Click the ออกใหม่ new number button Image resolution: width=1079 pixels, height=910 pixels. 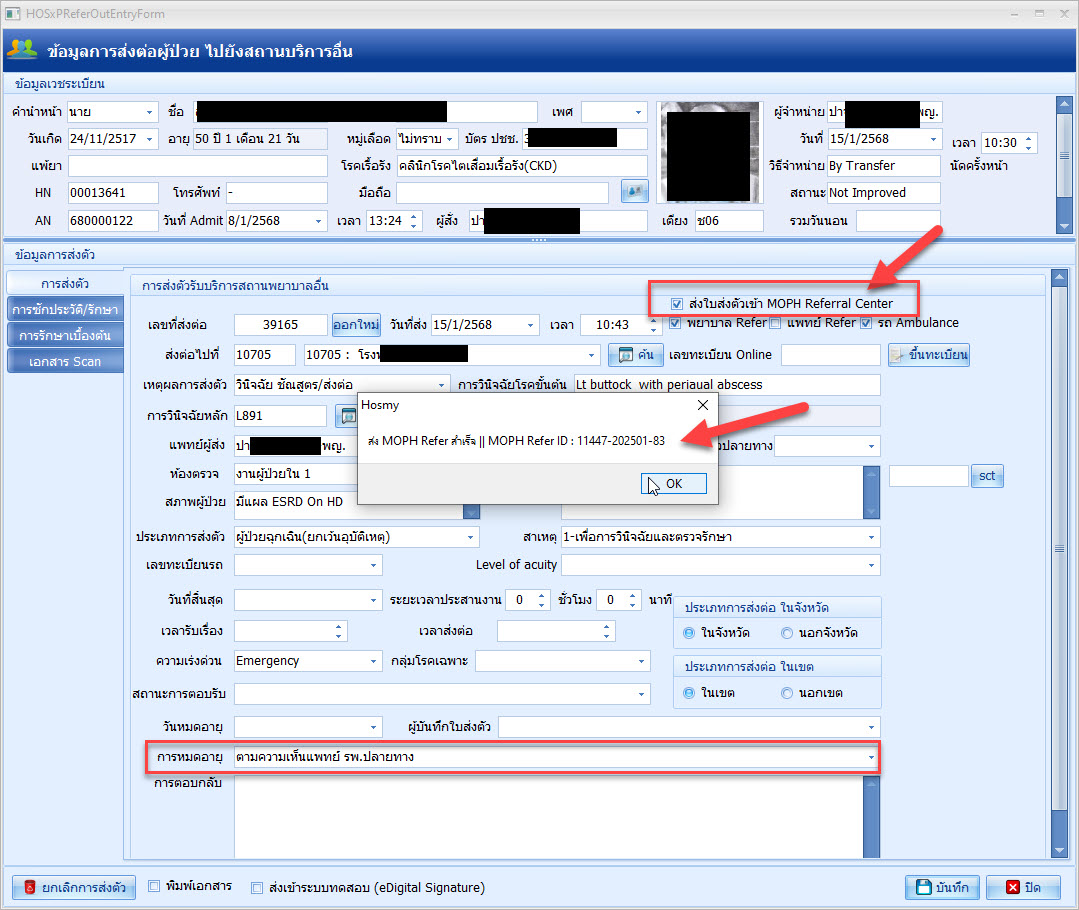click(x=356, y=324)
